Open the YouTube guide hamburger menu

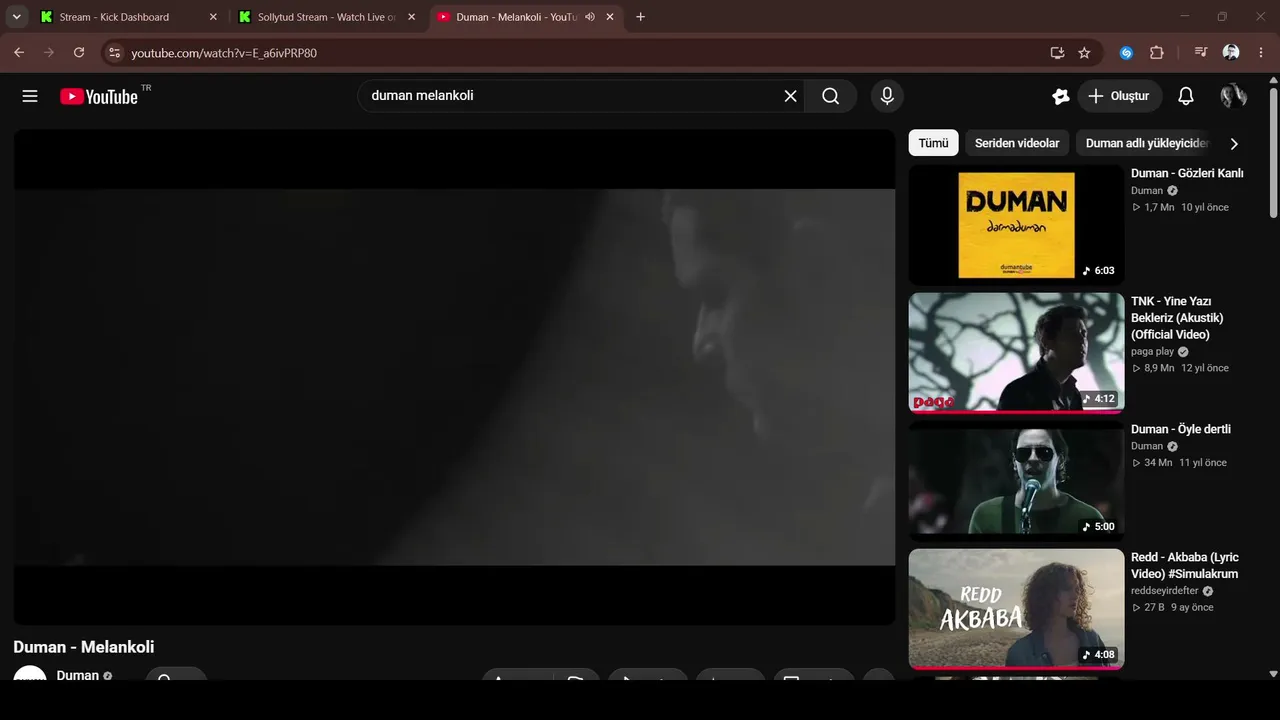[30, 96]
